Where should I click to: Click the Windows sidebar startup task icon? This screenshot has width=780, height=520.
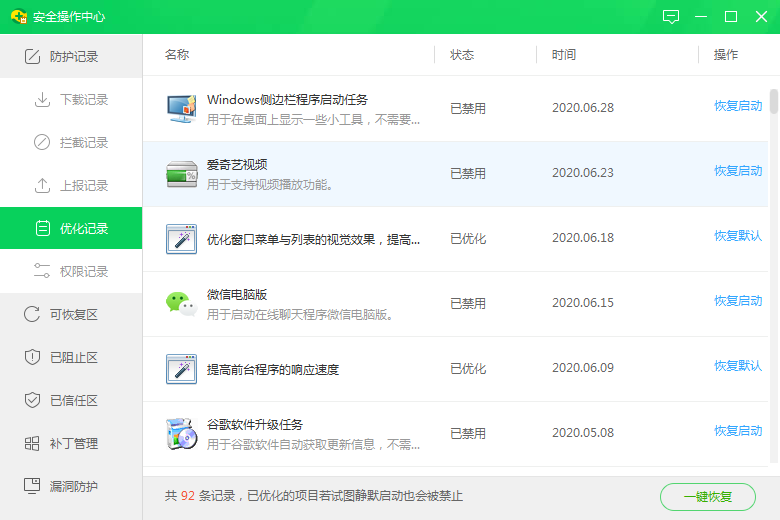181,109
